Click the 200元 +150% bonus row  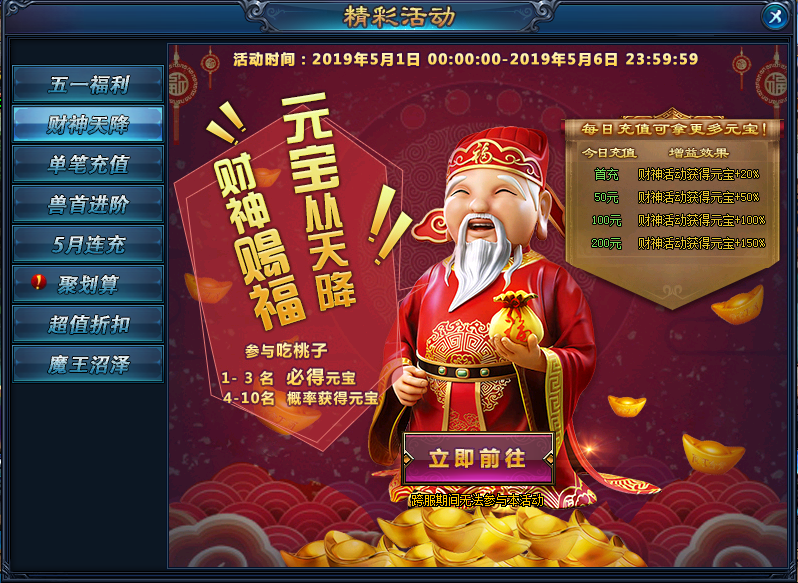pyautogui.click(x=677, y=243)
